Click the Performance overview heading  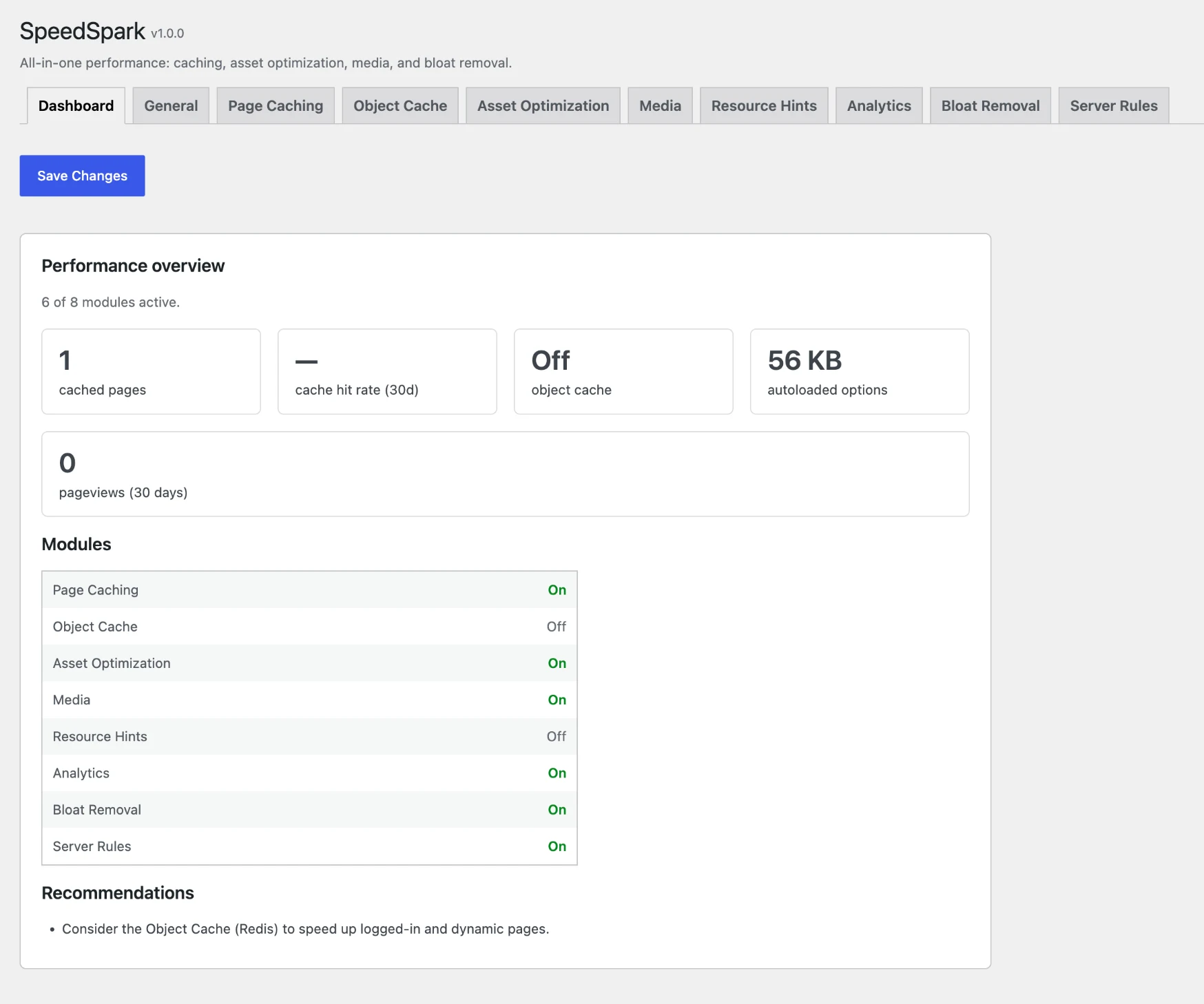[x=133, y=266]
